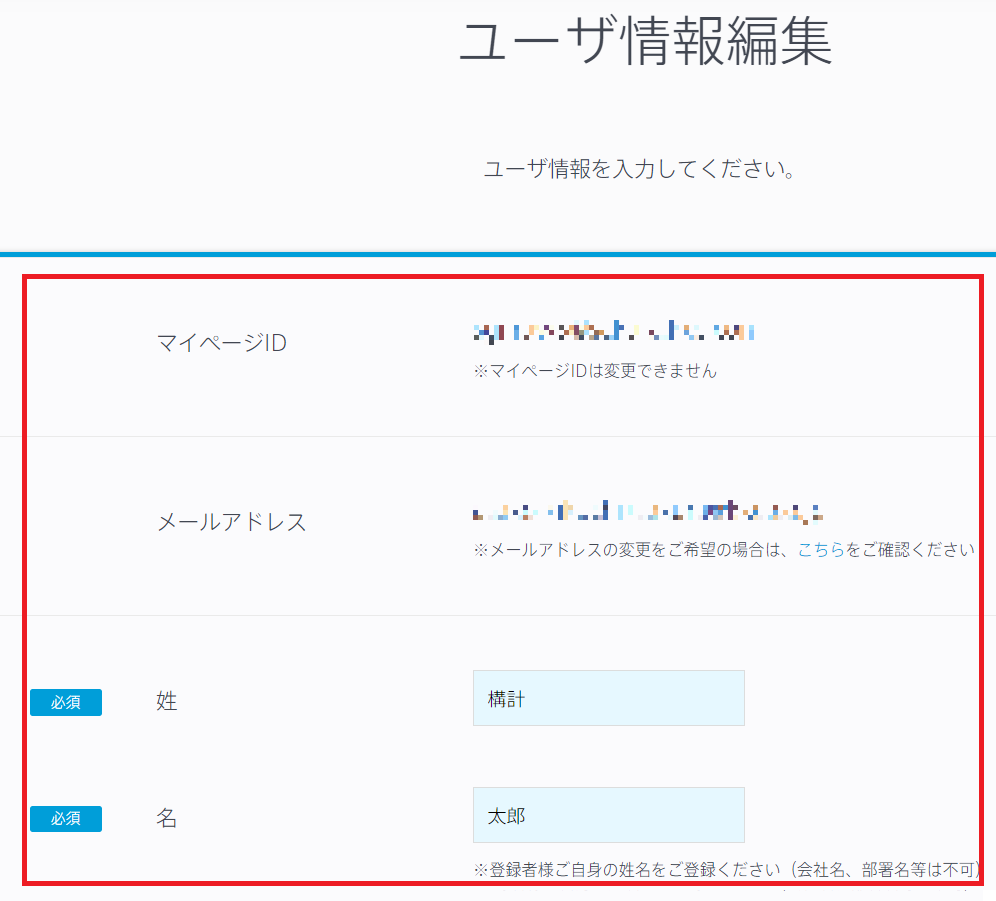Click the 名 field label
The height and width of the screenshot is (901, 996).
tap(167, 818)
